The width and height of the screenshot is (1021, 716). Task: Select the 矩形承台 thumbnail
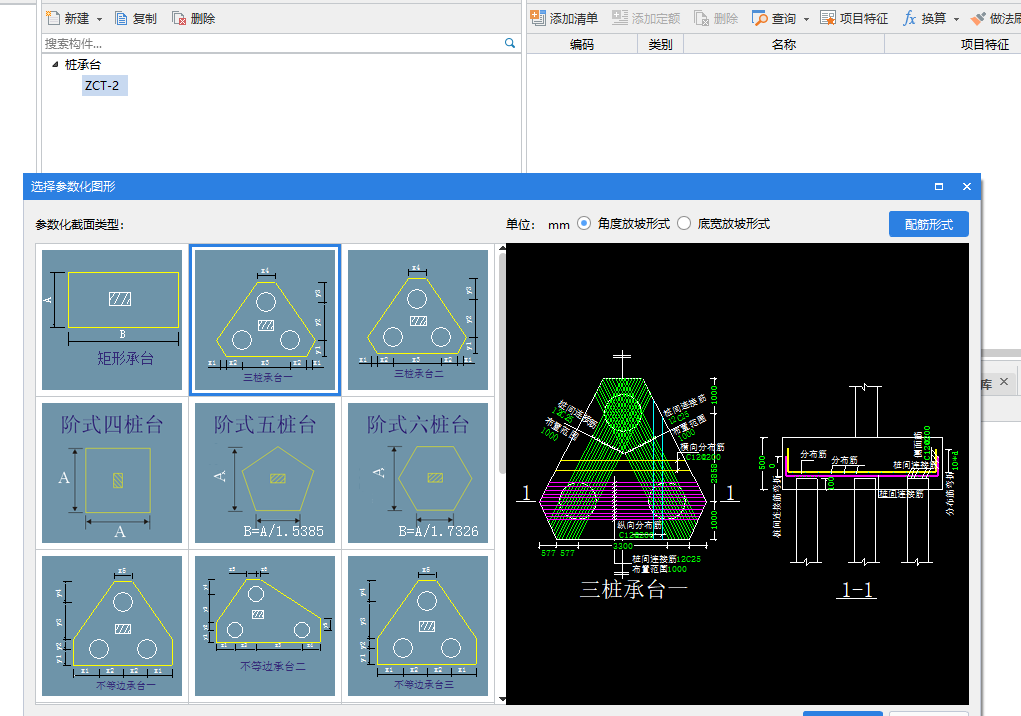112,320
